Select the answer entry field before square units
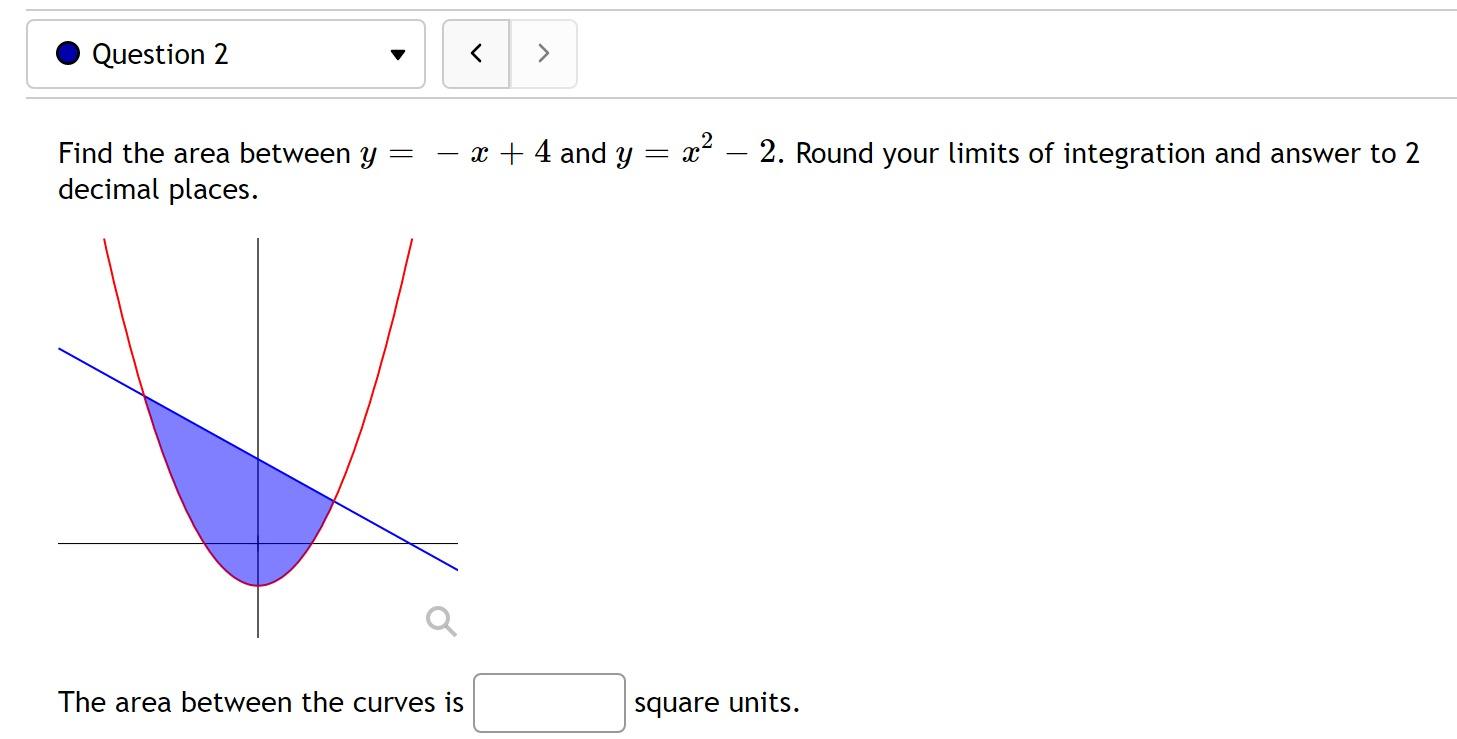The width and height of the screenshot is (1457, 739). pos(548,703)
